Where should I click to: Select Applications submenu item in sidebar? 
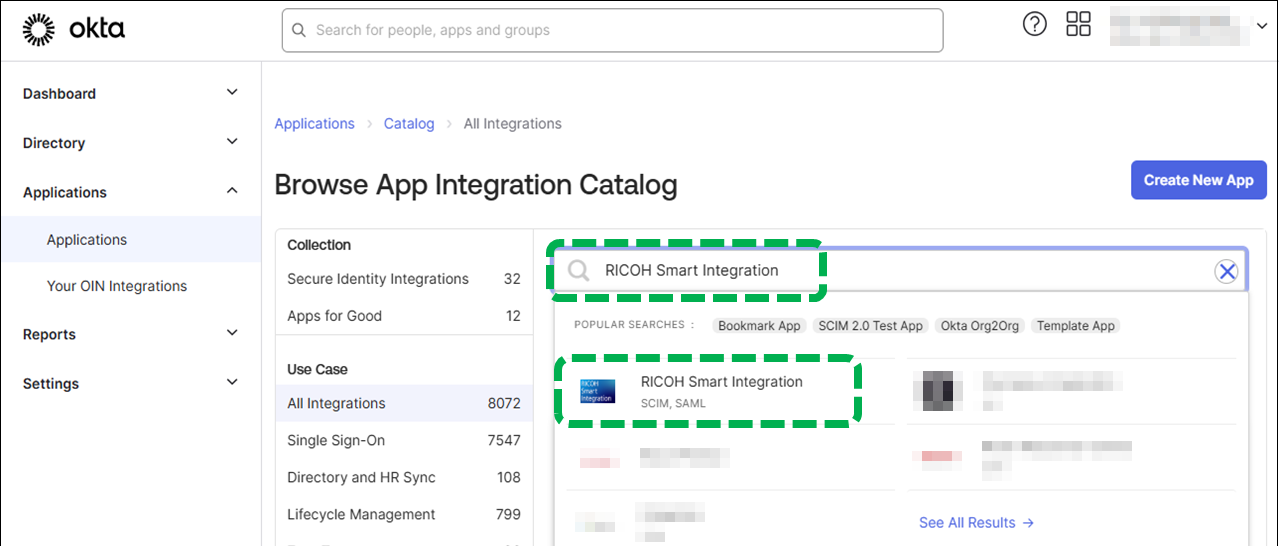[87, 240]
